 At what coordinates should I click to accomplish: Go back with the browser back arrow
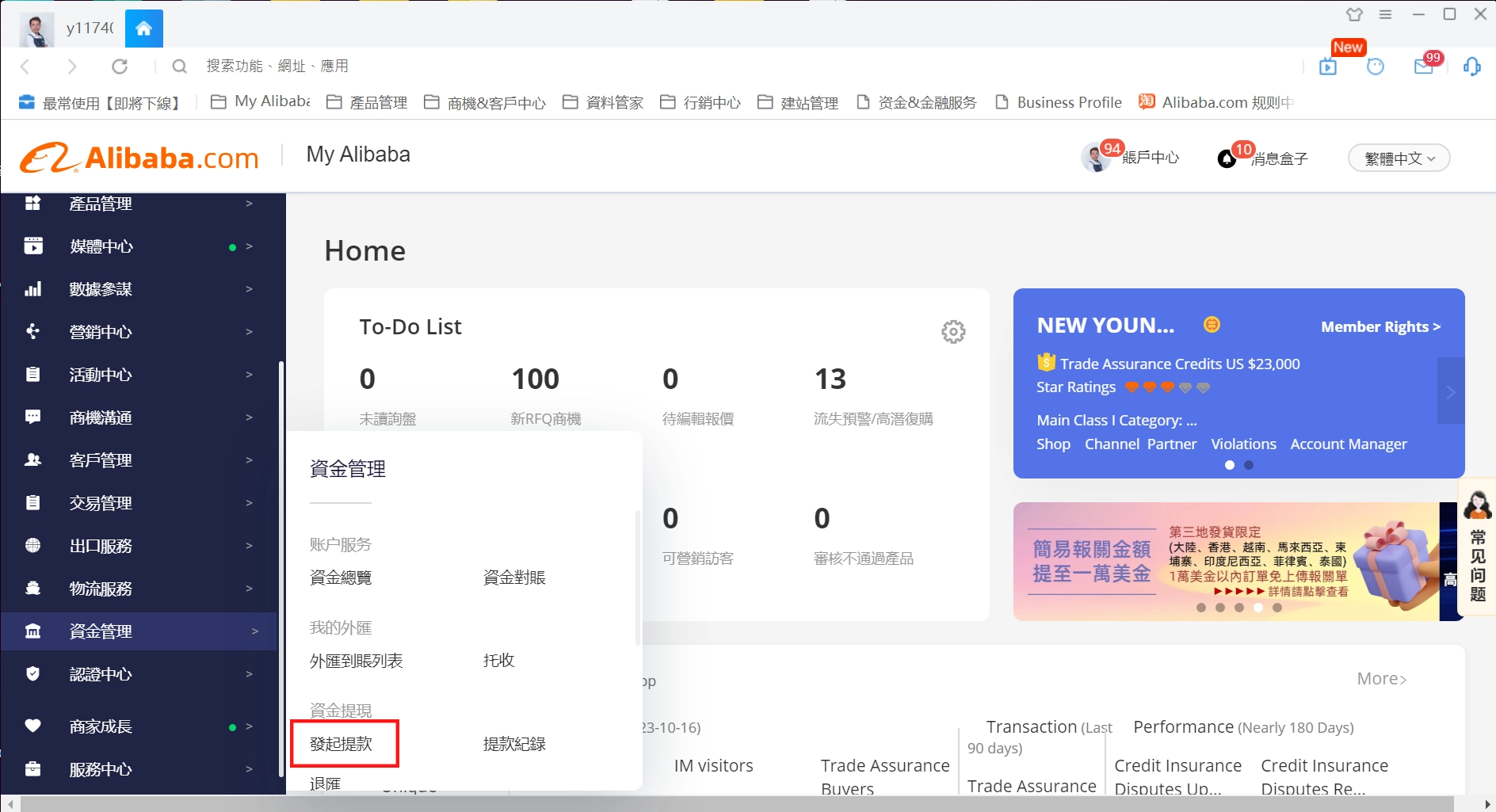[25, 67]
